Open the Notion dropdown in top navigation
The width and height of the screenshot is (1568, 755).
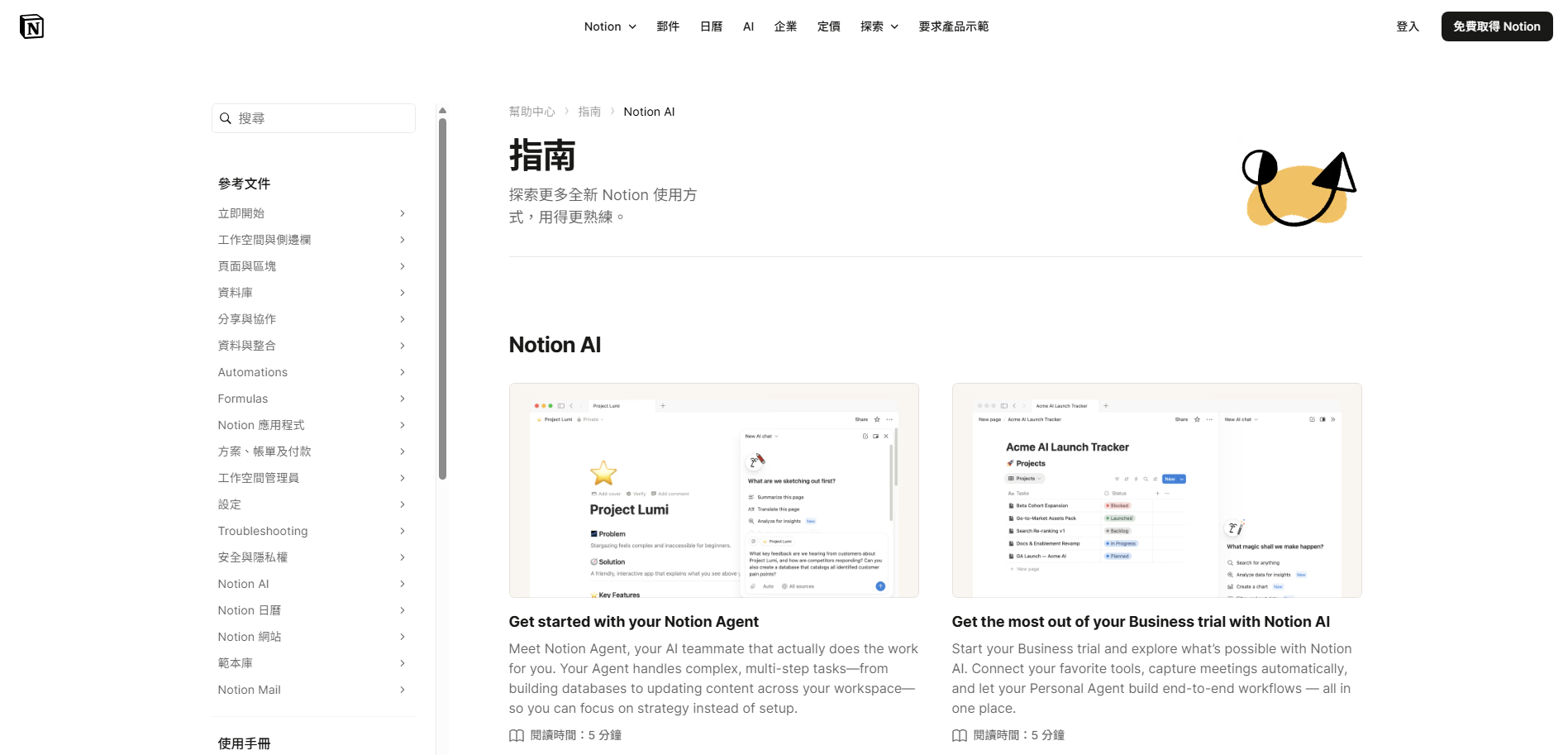coord(610,26)
